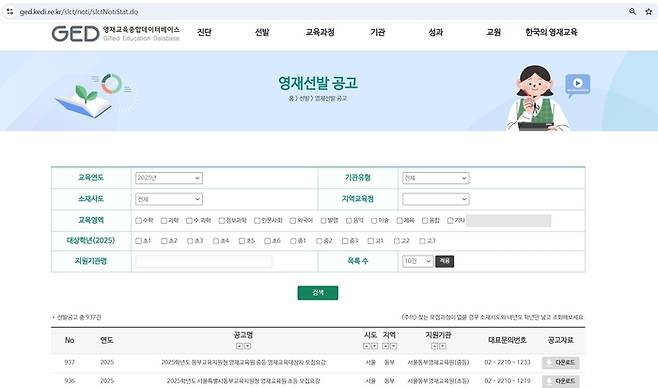Open the 기관유형 dropdown
Image resolution: width=658 pixels, height=388 pixels.
point(436,178)
